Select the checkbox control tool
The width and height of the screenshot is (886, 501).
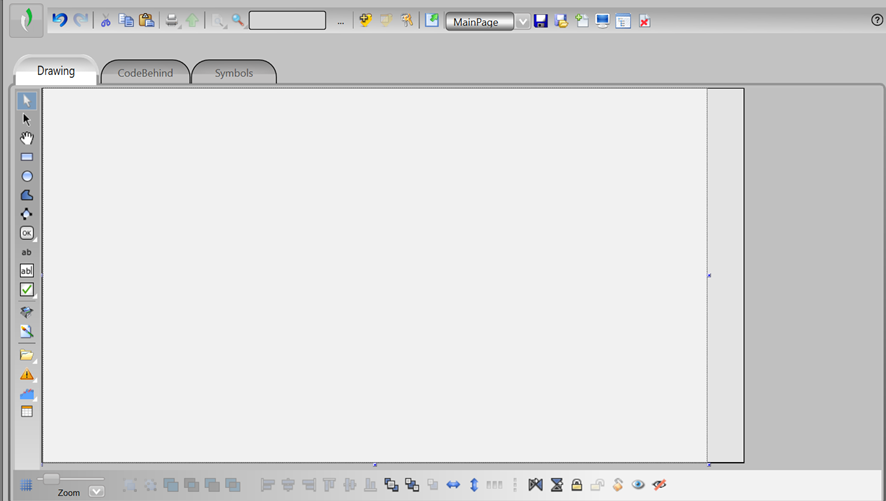pyautogui.click(x=27, y=290)
